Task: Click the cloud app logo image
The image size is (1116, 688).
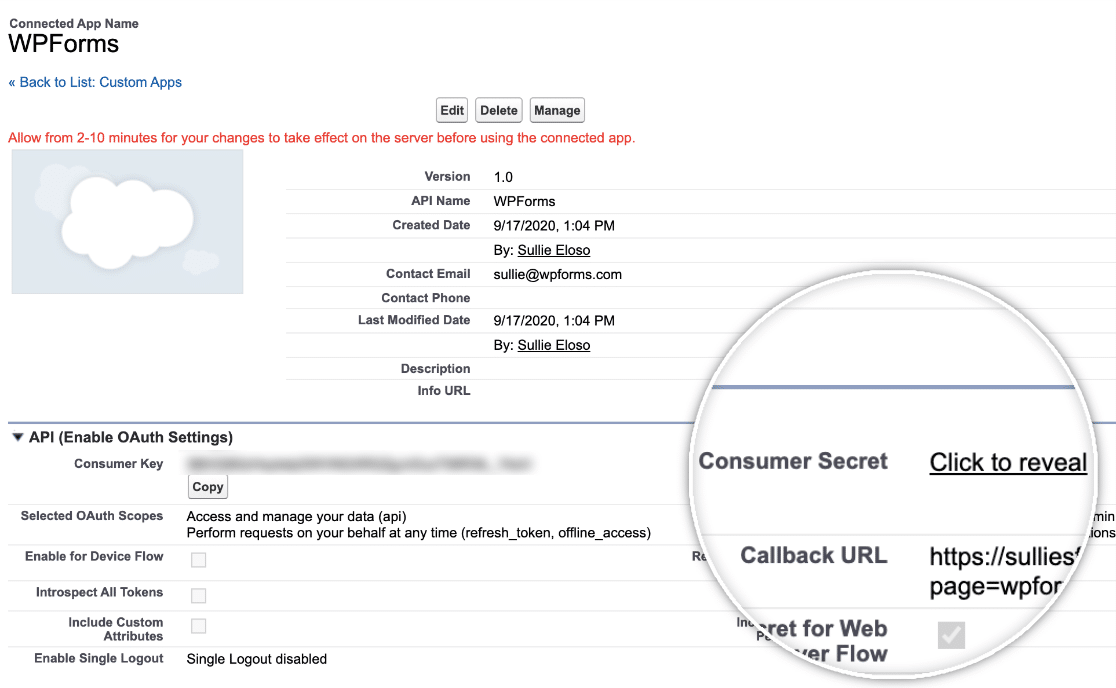Action: pos(127,222)
